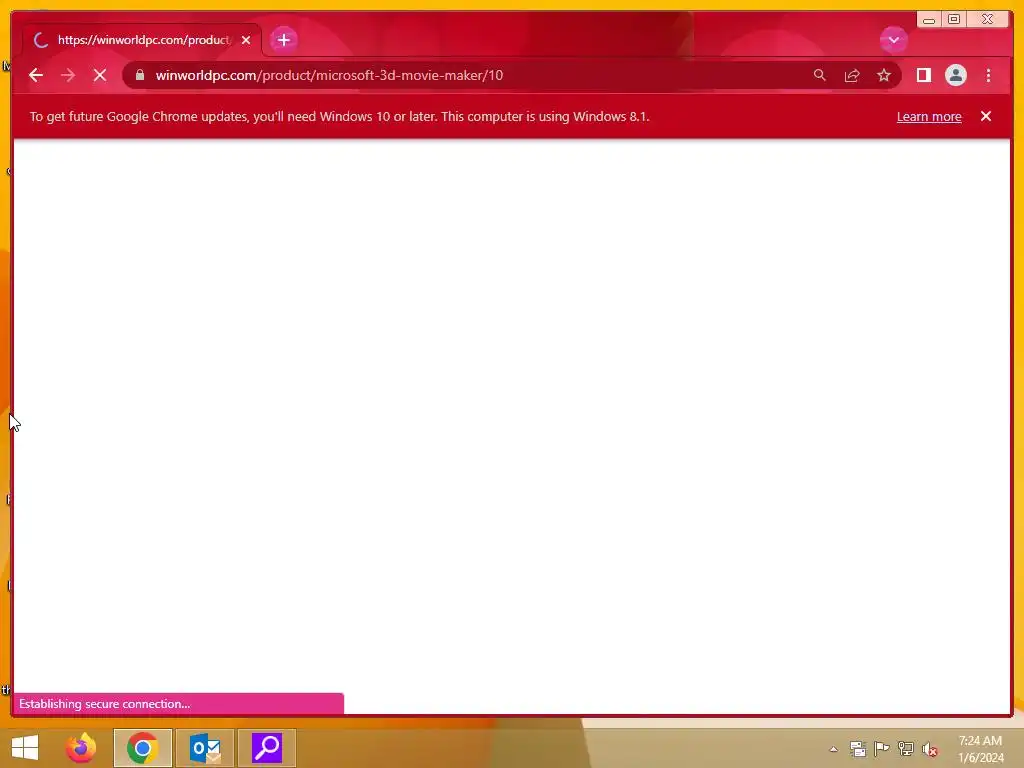Open the Chrome profile avatar menu
This screenshot has width=1024, height=768.
955,75
